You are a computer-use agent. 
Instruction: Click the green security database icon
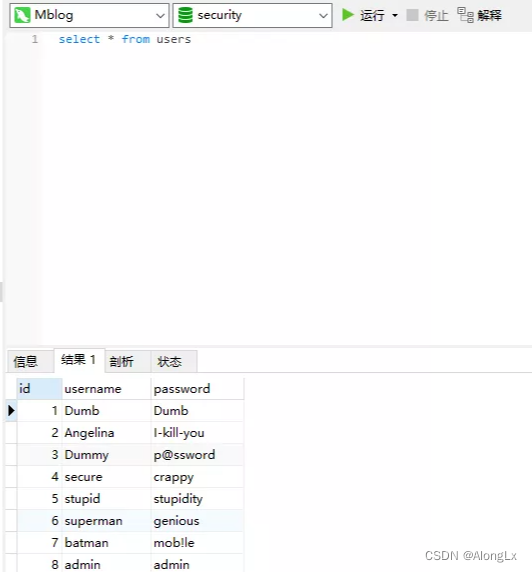(x=185, y=15)
